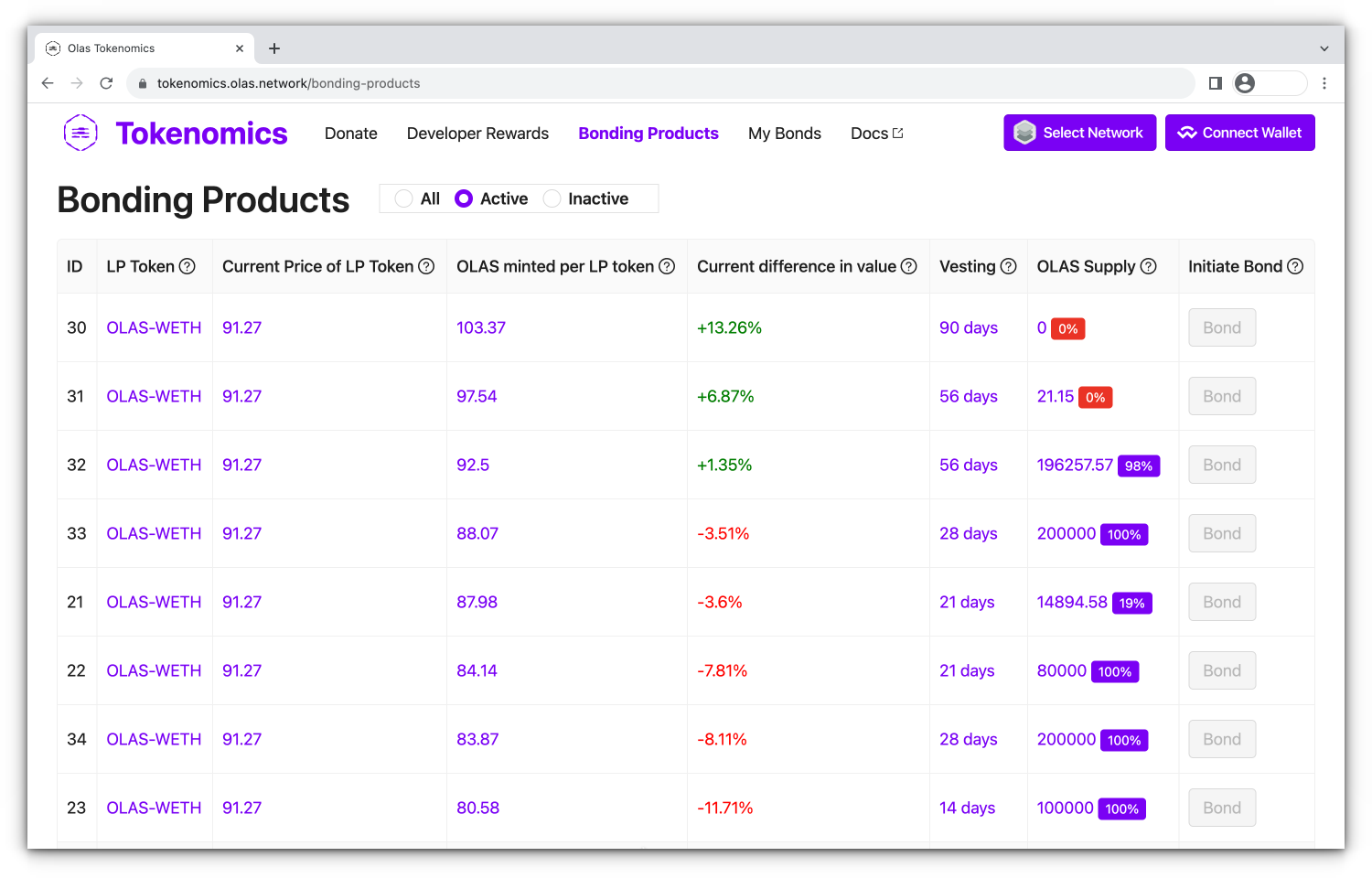Click help icon next to OLAS minted per LP token

click(x=667, y=266)
